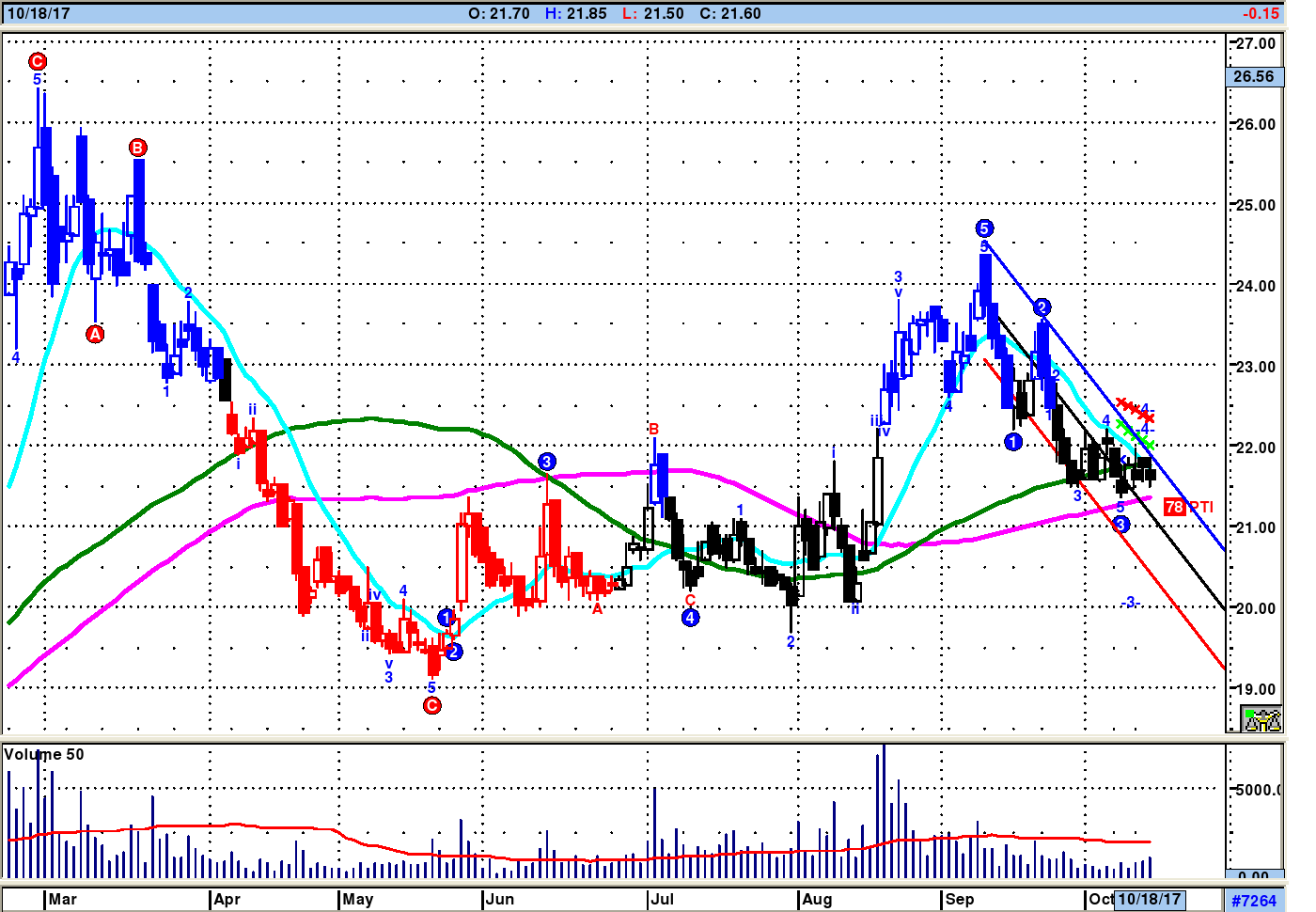Click the #7264 label at bottom right
The image size is (1316, 912).
click(1254, 900)
